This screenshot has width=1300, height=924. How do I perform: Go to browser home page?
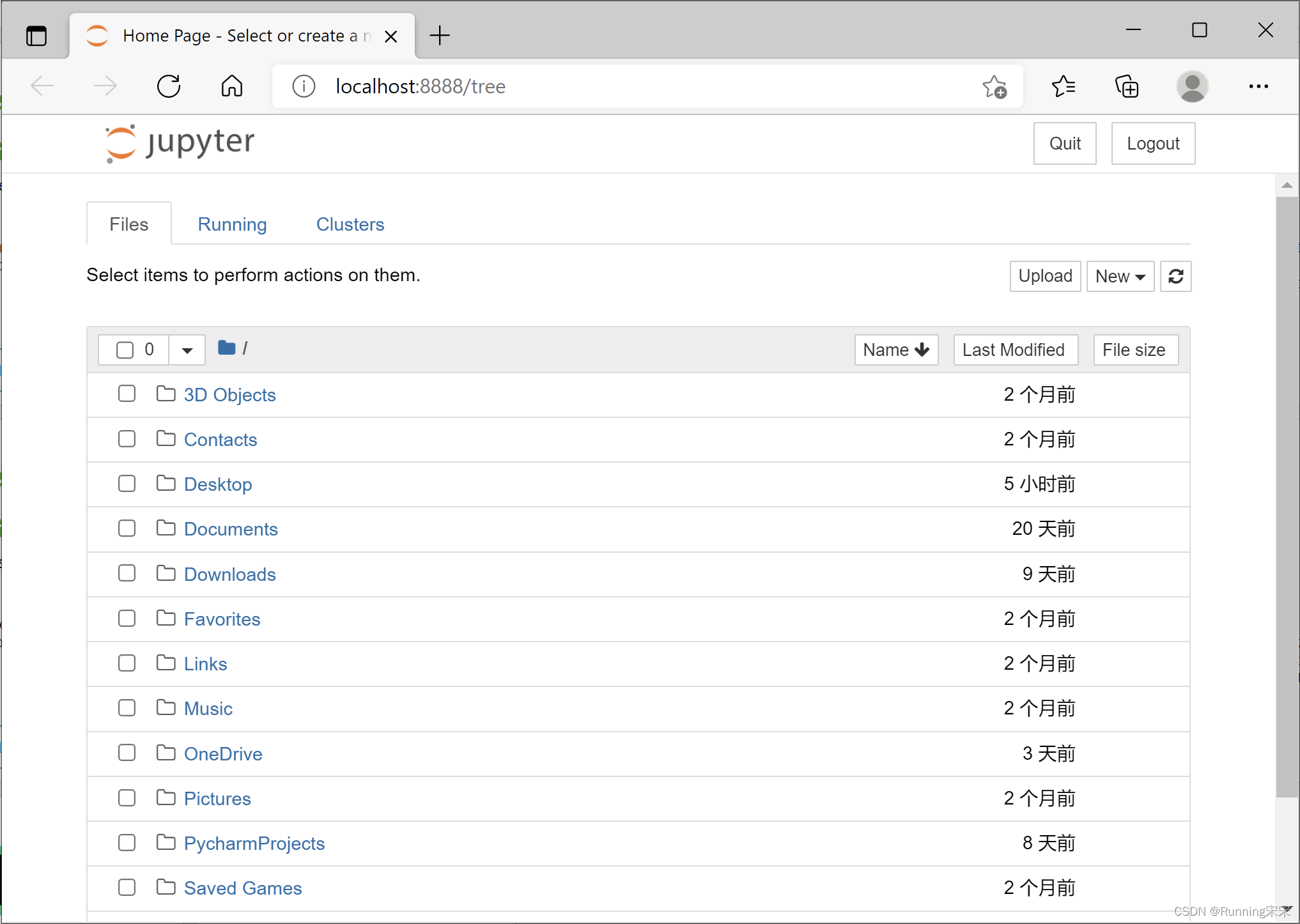232,86
